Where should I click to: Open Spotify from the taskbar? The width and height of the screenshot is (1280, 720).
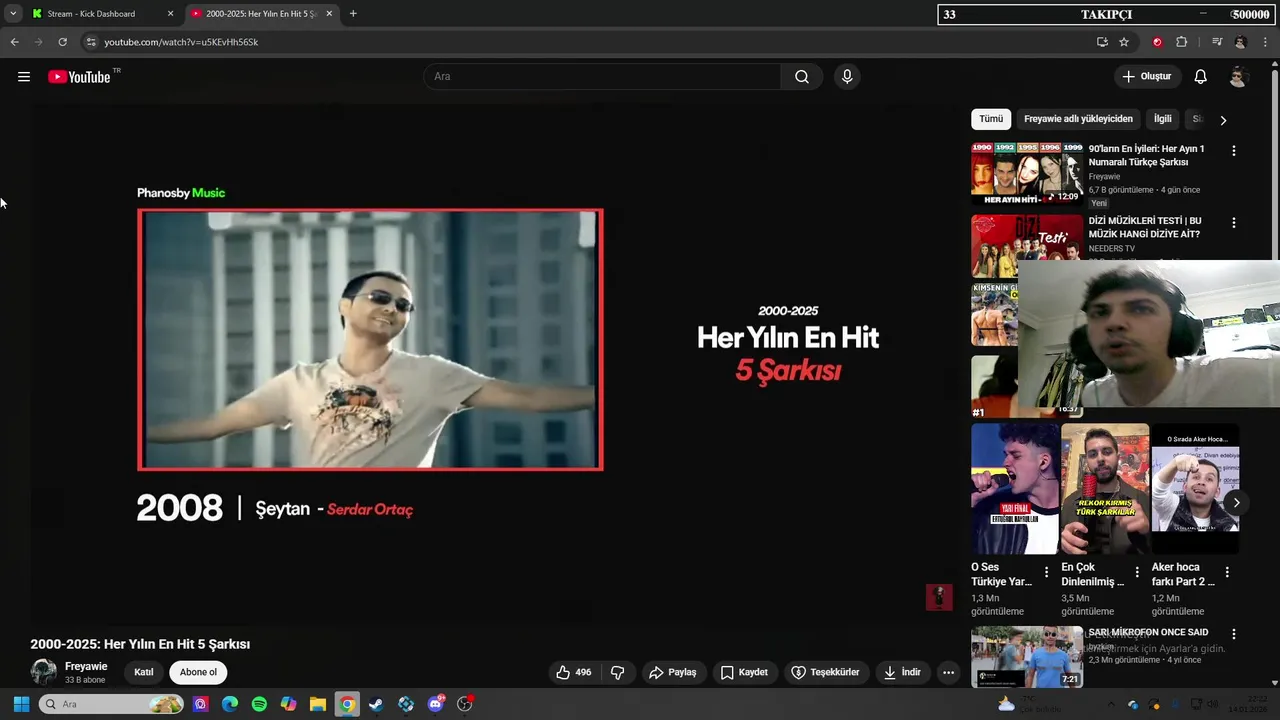(259, 704)
